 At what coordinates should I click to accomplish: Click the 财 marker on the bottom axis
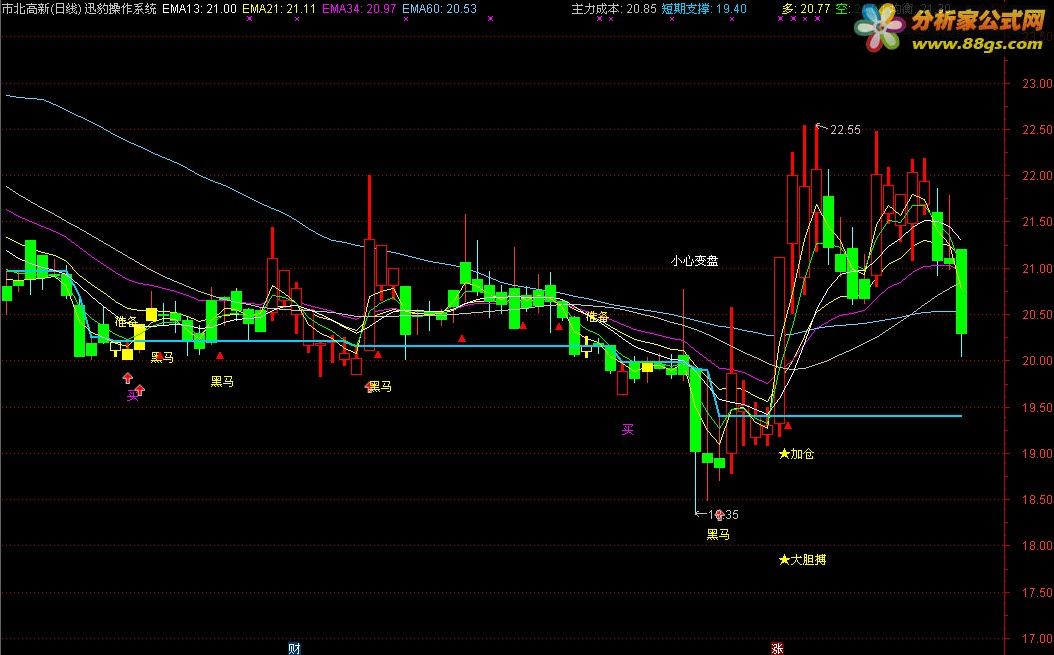(x=294, y=648)
